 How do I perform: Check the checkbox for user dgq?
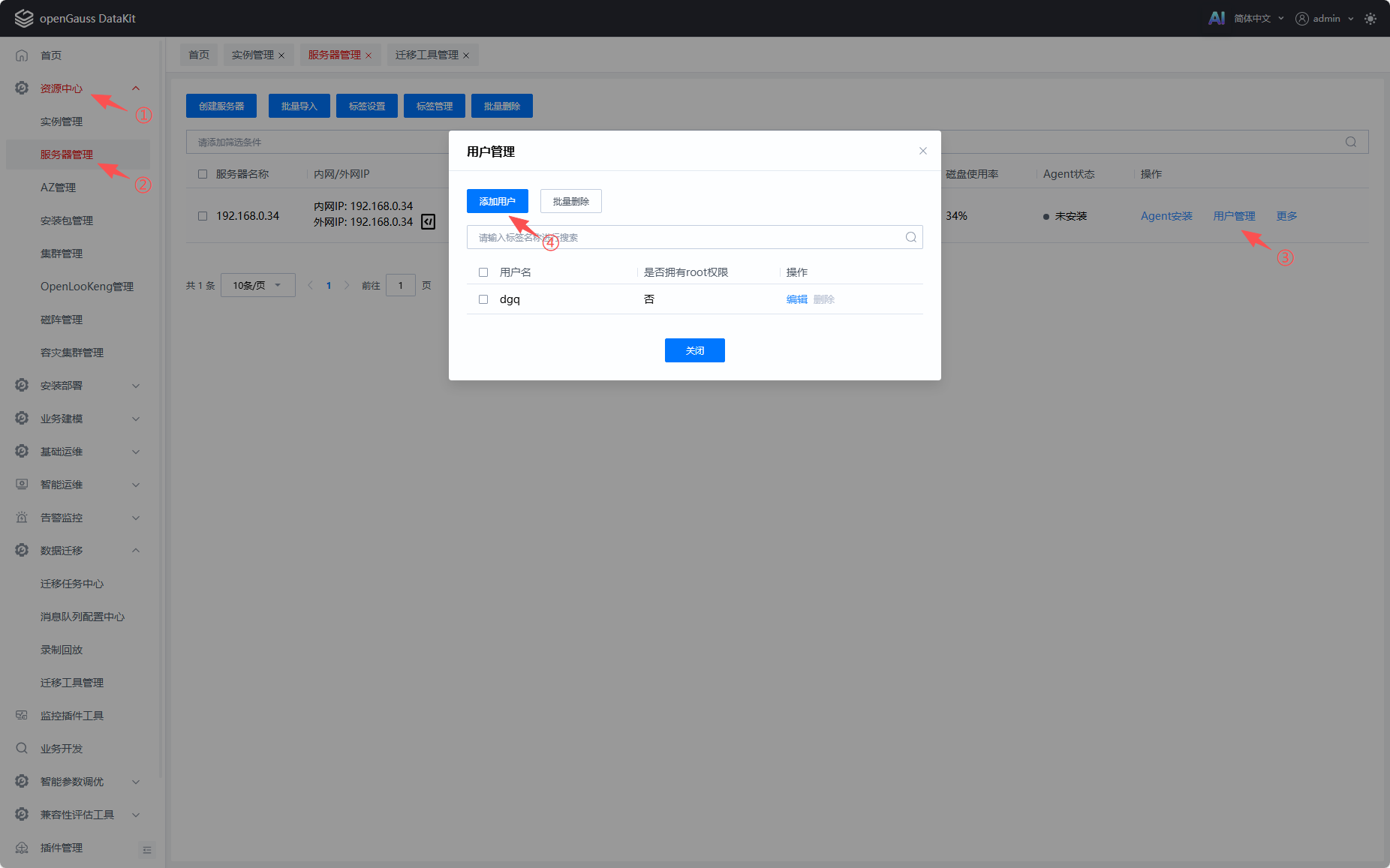pos(483,299)
